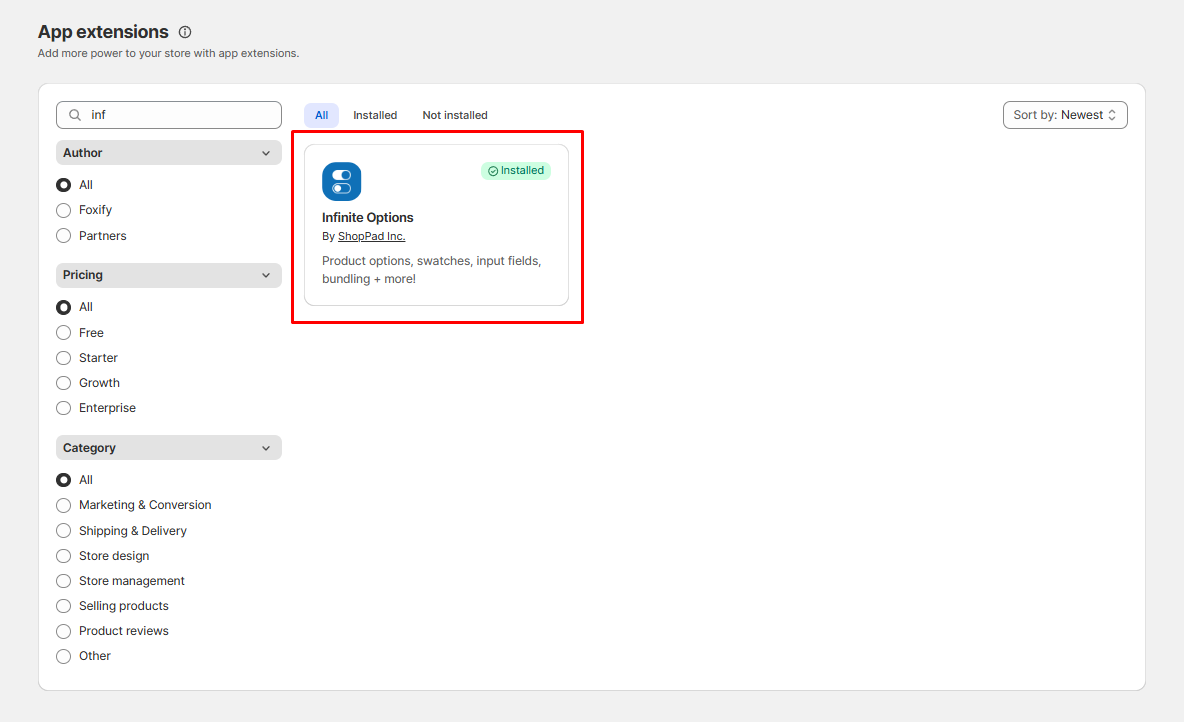Open the Sort by Newest dropdown
The height and width of the screenshot is (722, 1184).
pyautogui.click(x=1064, y=115)
